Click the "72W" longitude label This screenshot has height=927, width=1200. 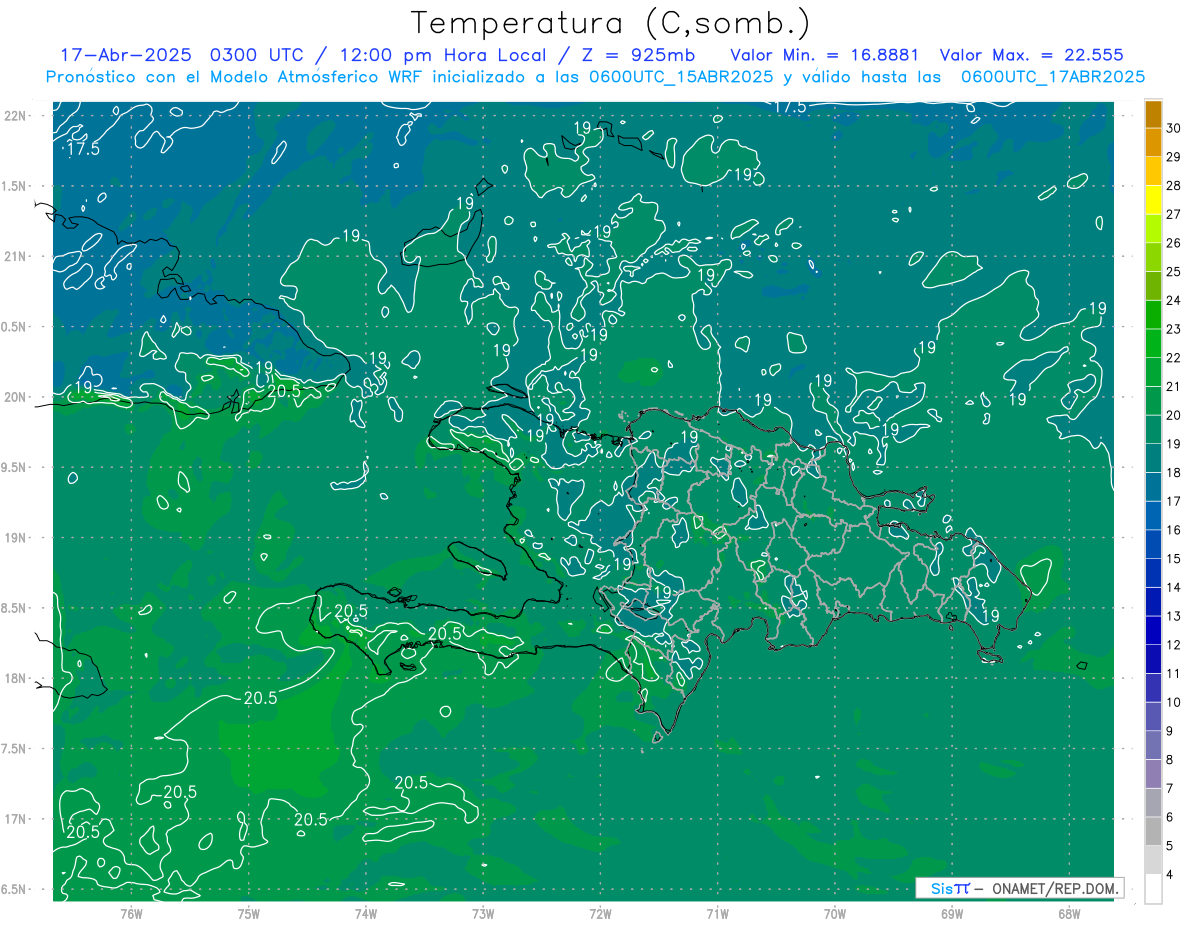[600, 913]
